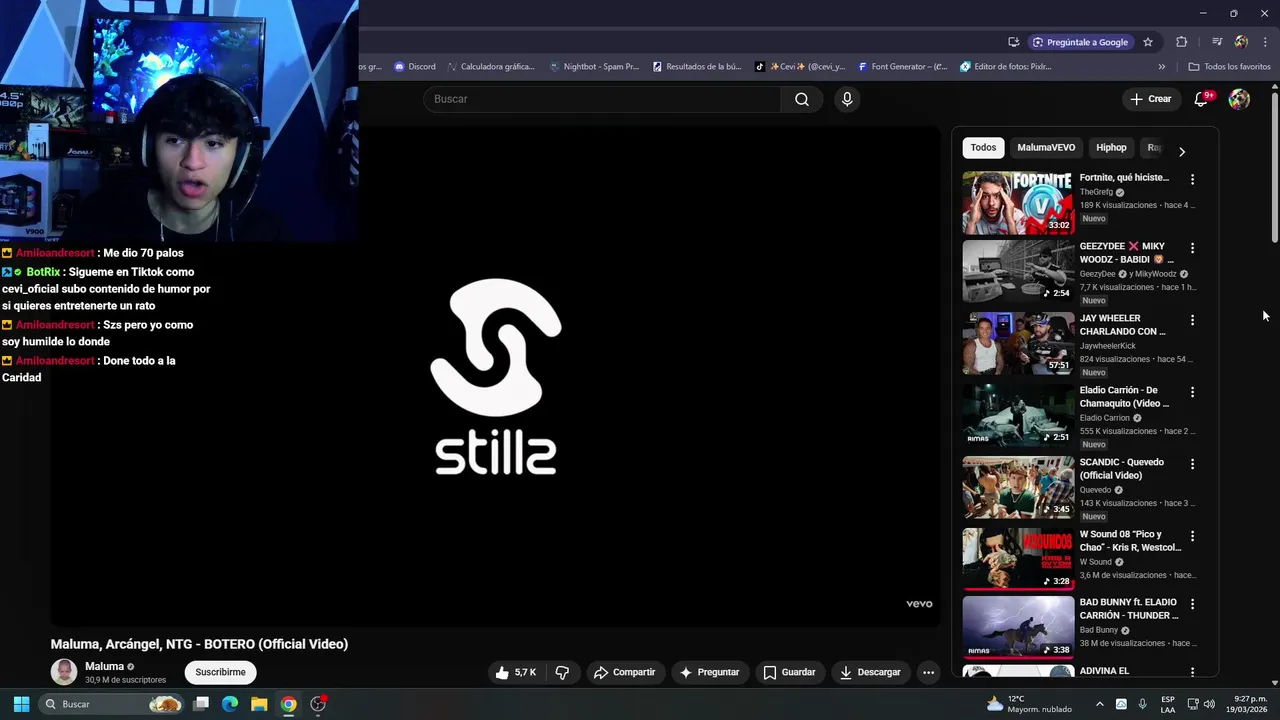Open BAD BUNNY ft. ELADIO CARRIÓN title
Image resolution: width=1280 pixels, height=720 pixels.
[x=1129, y=609]
